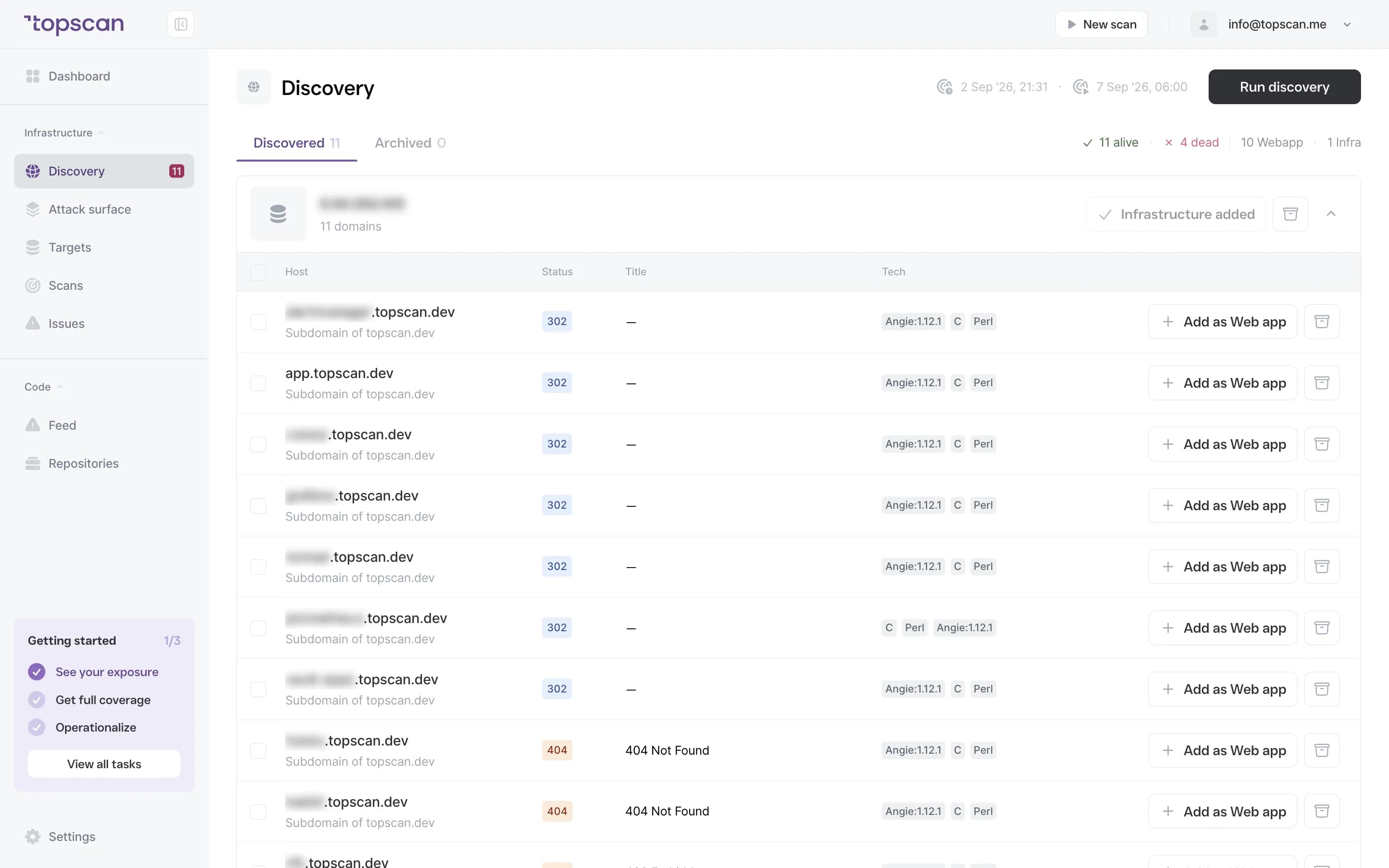This screenshot has width=1389, height=868.
Task: Click the Issues warning triangle icon
Action: tap(33, 323)
